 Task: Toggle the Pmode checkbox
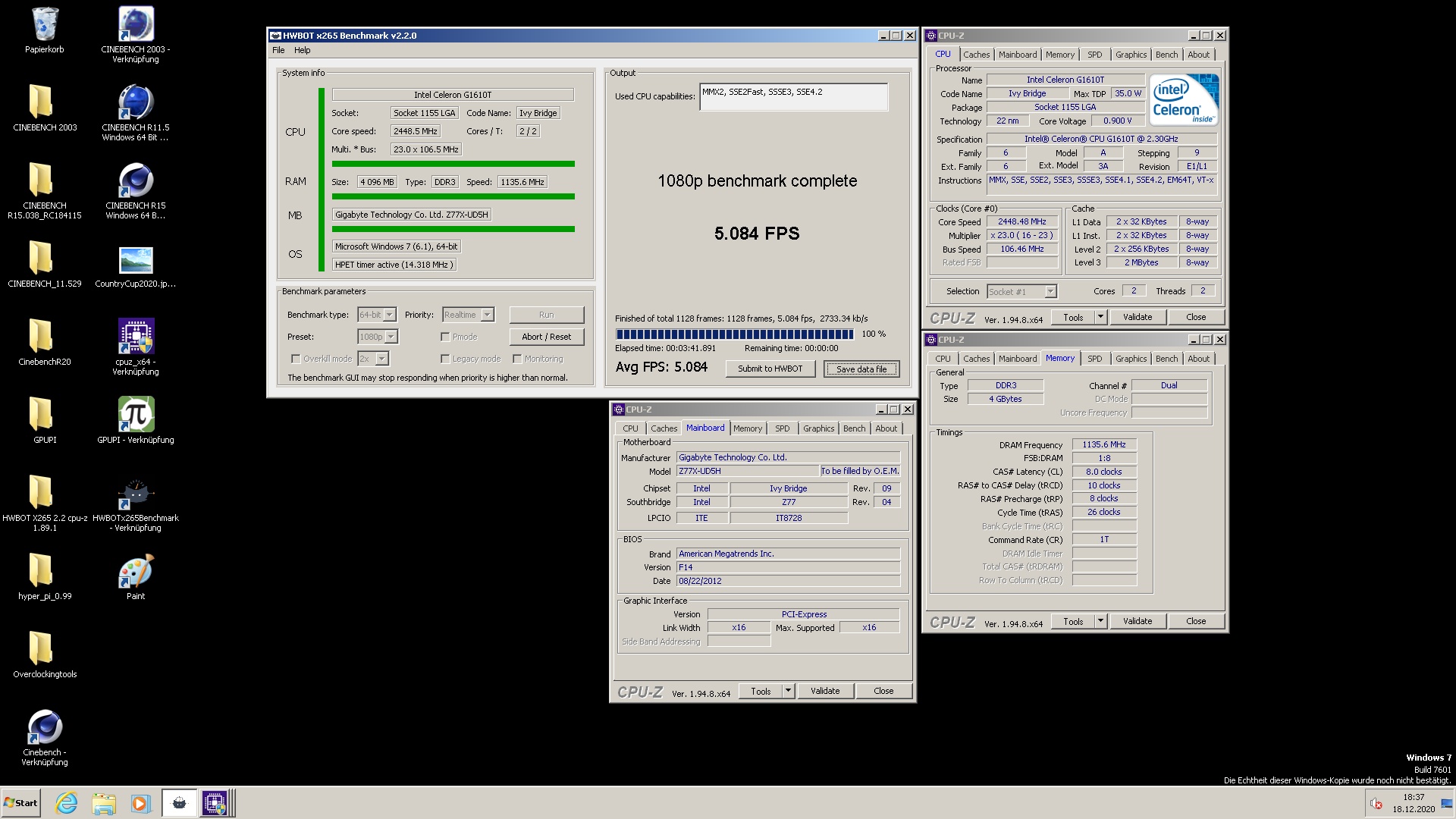445,337
